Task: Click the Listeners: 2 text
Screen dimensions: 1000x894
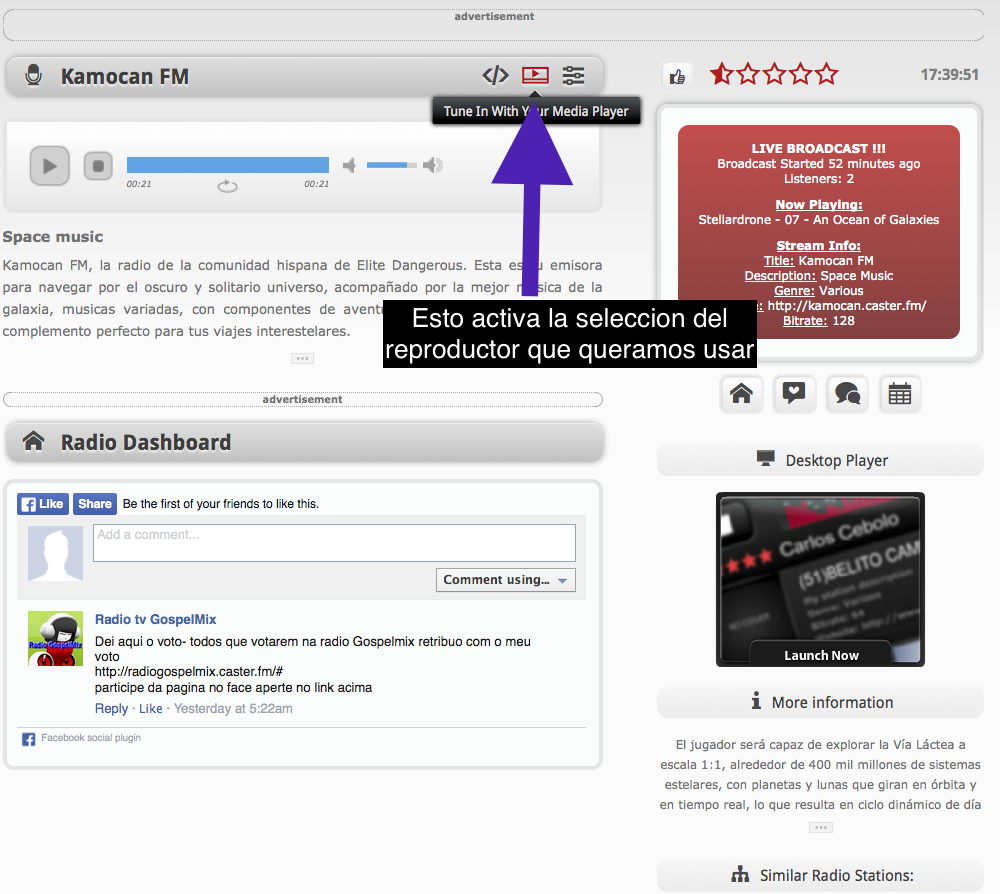Action: click(x=819, y=179)
